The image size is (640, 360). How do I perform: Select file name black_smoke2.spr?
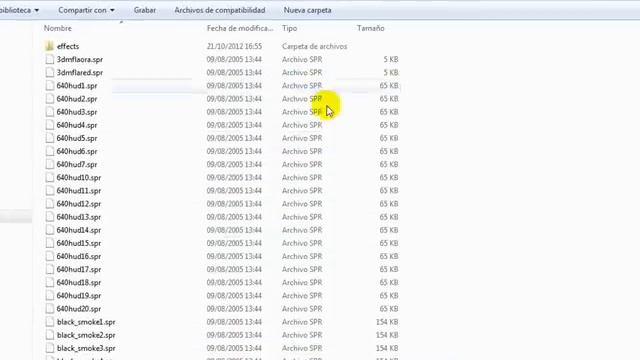coord(86,335)
